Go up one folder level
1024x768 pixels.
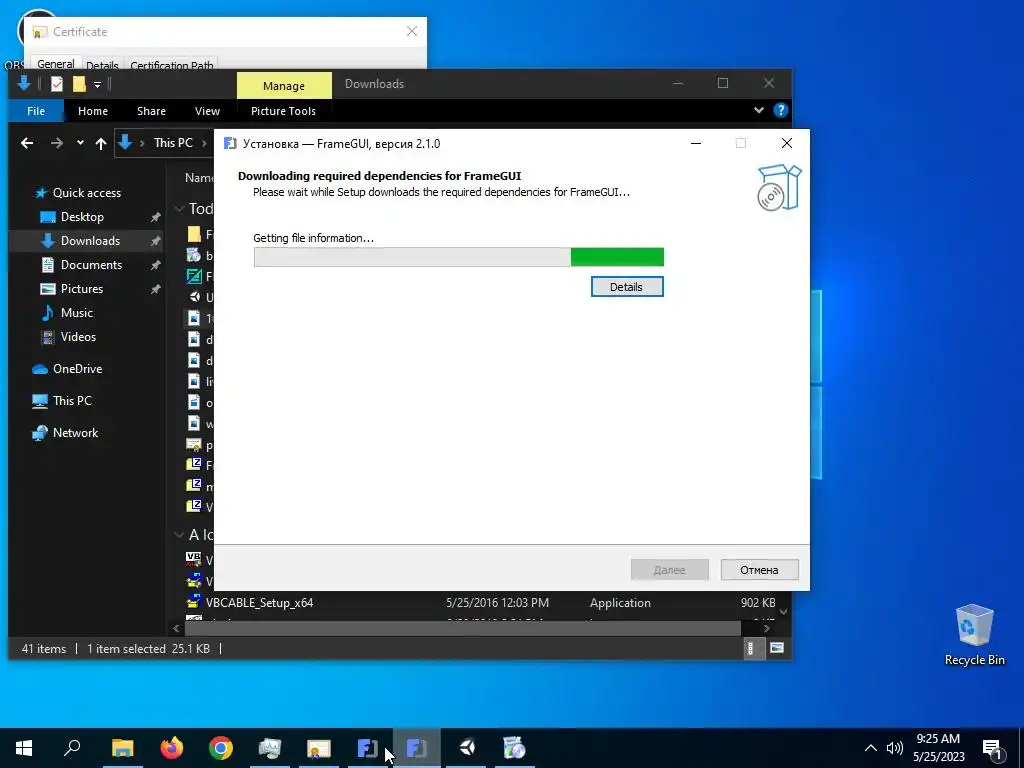(101, 143)
